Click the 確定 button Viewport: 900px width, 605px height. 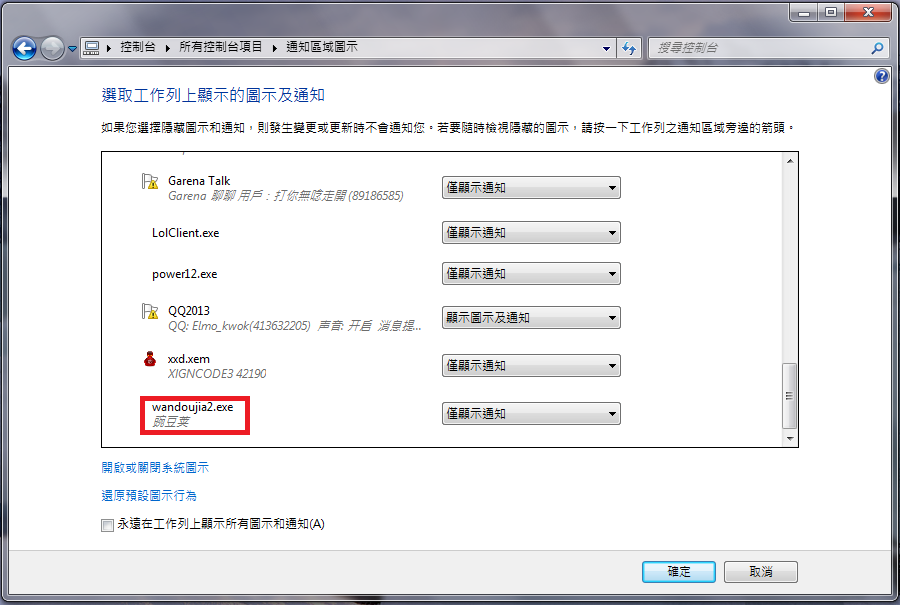click(x=678, y=572)
